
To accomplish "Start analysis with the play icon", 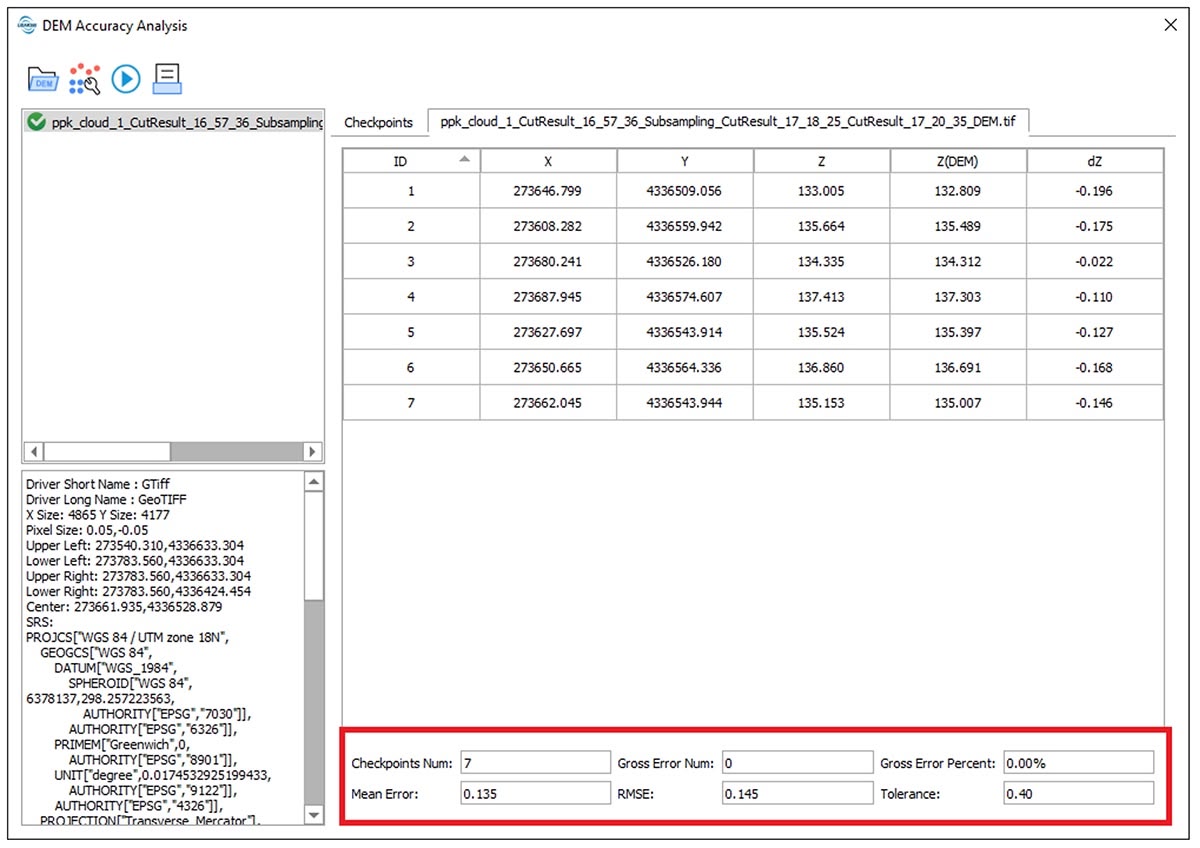I will point(126,79).
